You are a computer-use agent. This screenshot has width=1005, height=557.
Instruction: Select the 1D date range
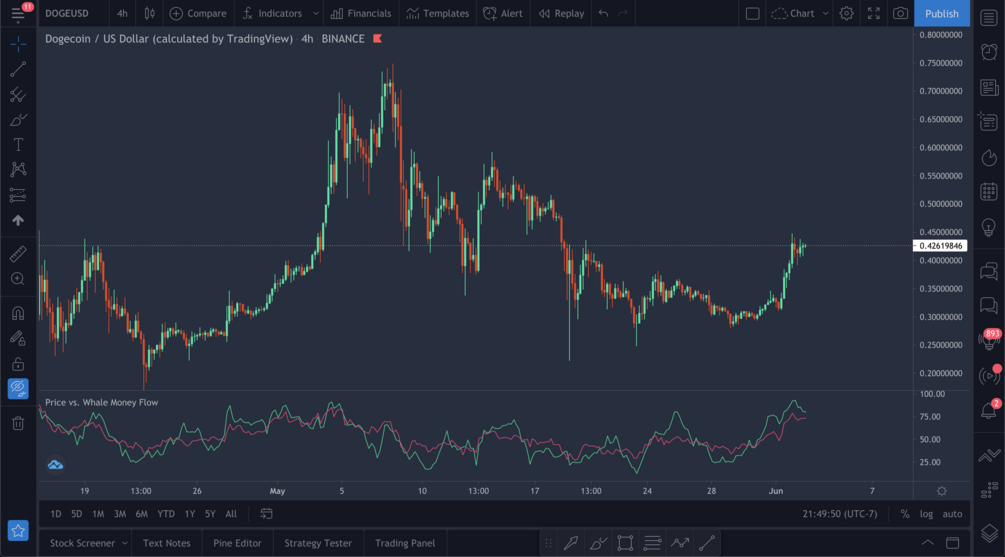click(56, 513)
